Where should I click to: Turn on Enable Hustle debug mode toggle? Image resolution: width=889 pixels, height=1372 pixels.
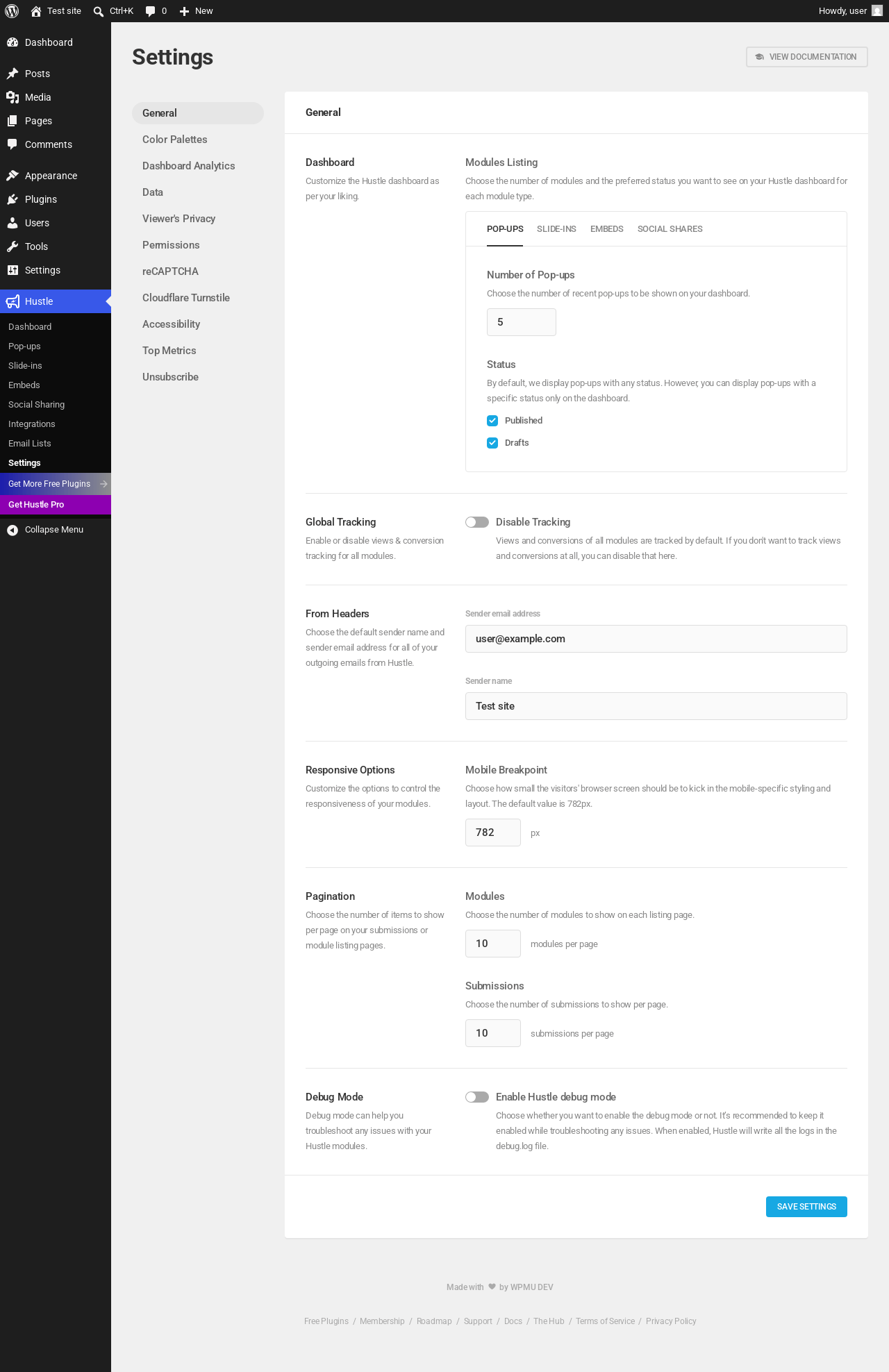[x=477, y=1097]
